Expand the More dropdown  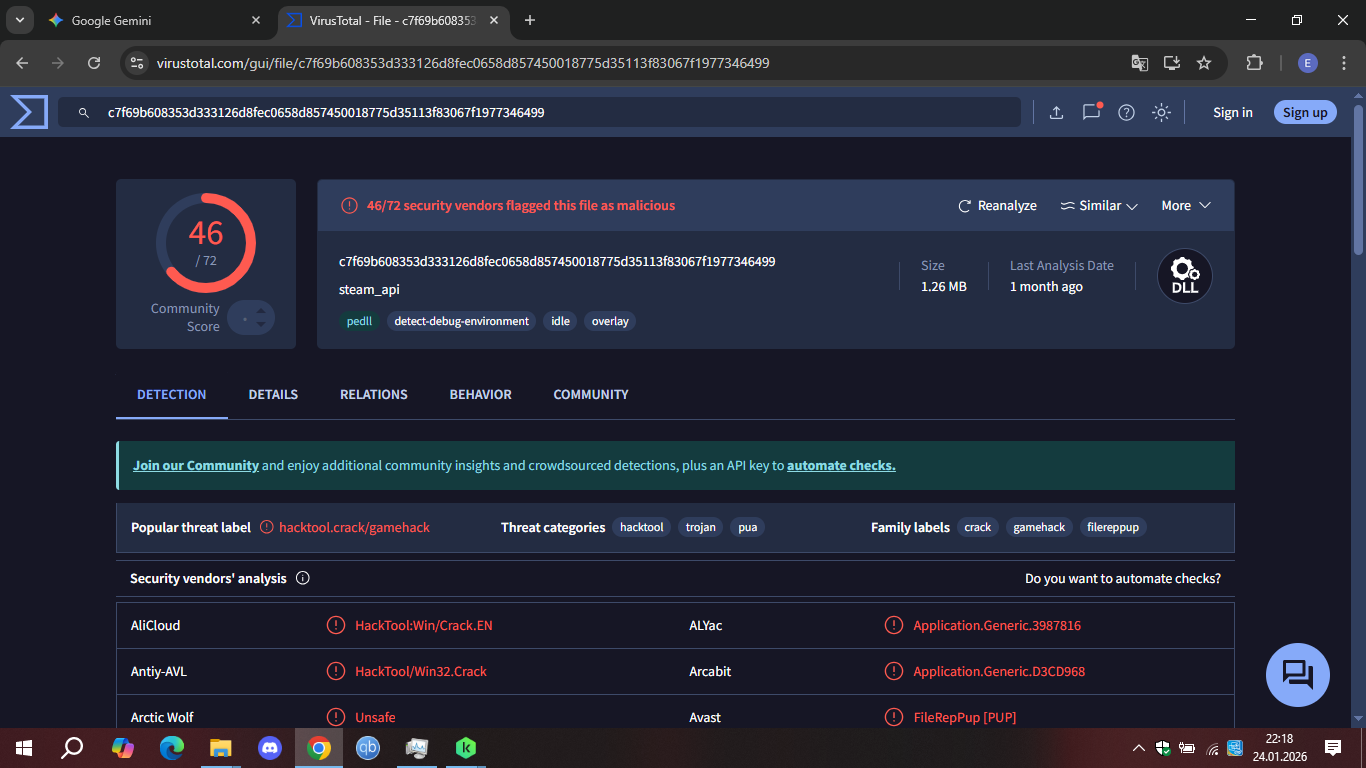[1186, 206]
